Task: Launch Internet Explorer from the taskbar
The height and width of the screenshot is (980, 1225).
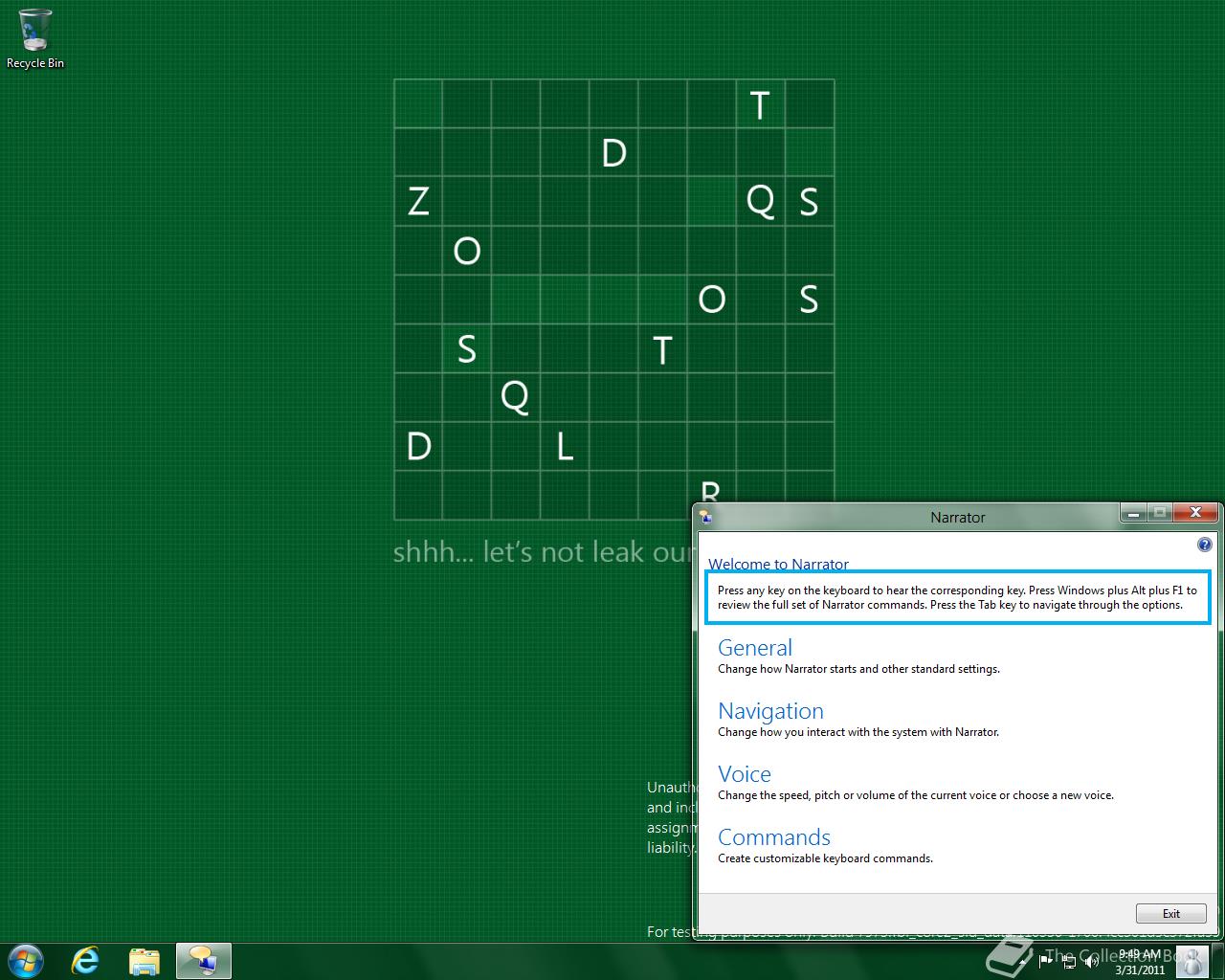Action: click(x=86, y=961)
